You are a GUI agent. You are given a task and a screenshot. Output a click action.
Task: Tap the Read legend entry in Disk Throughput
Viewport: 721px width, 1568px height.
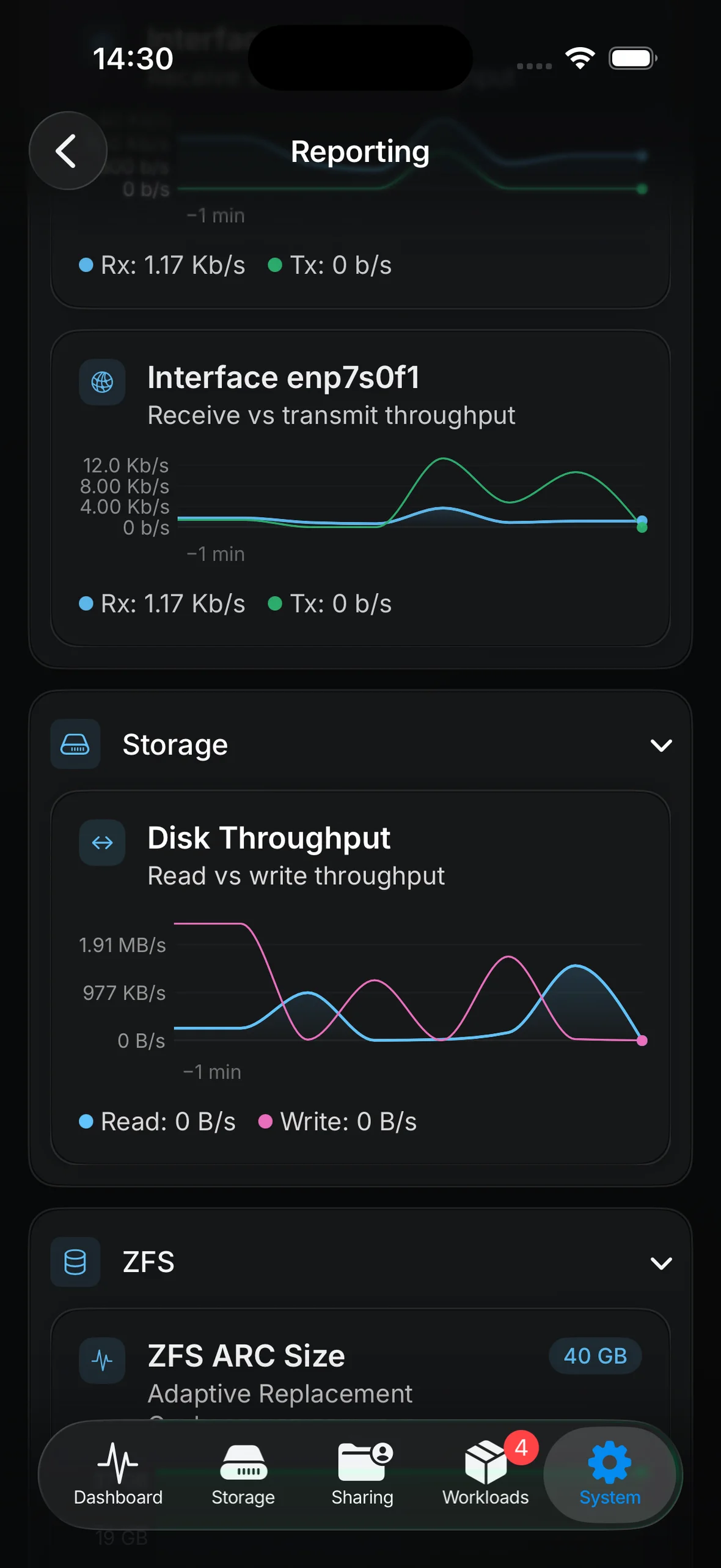point(158,1122)
